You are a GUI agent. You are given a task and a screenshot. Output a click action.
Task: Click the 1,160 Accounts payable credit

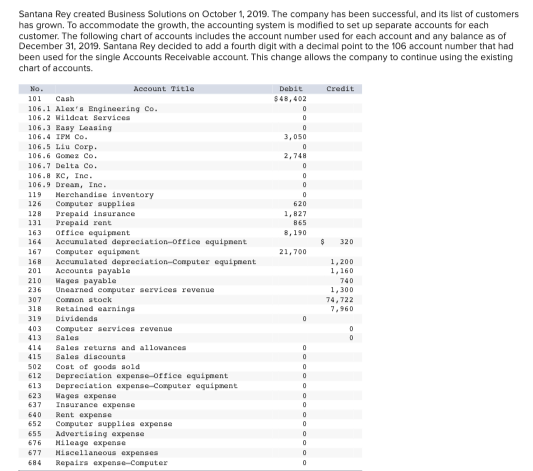(x=342, y=271)
